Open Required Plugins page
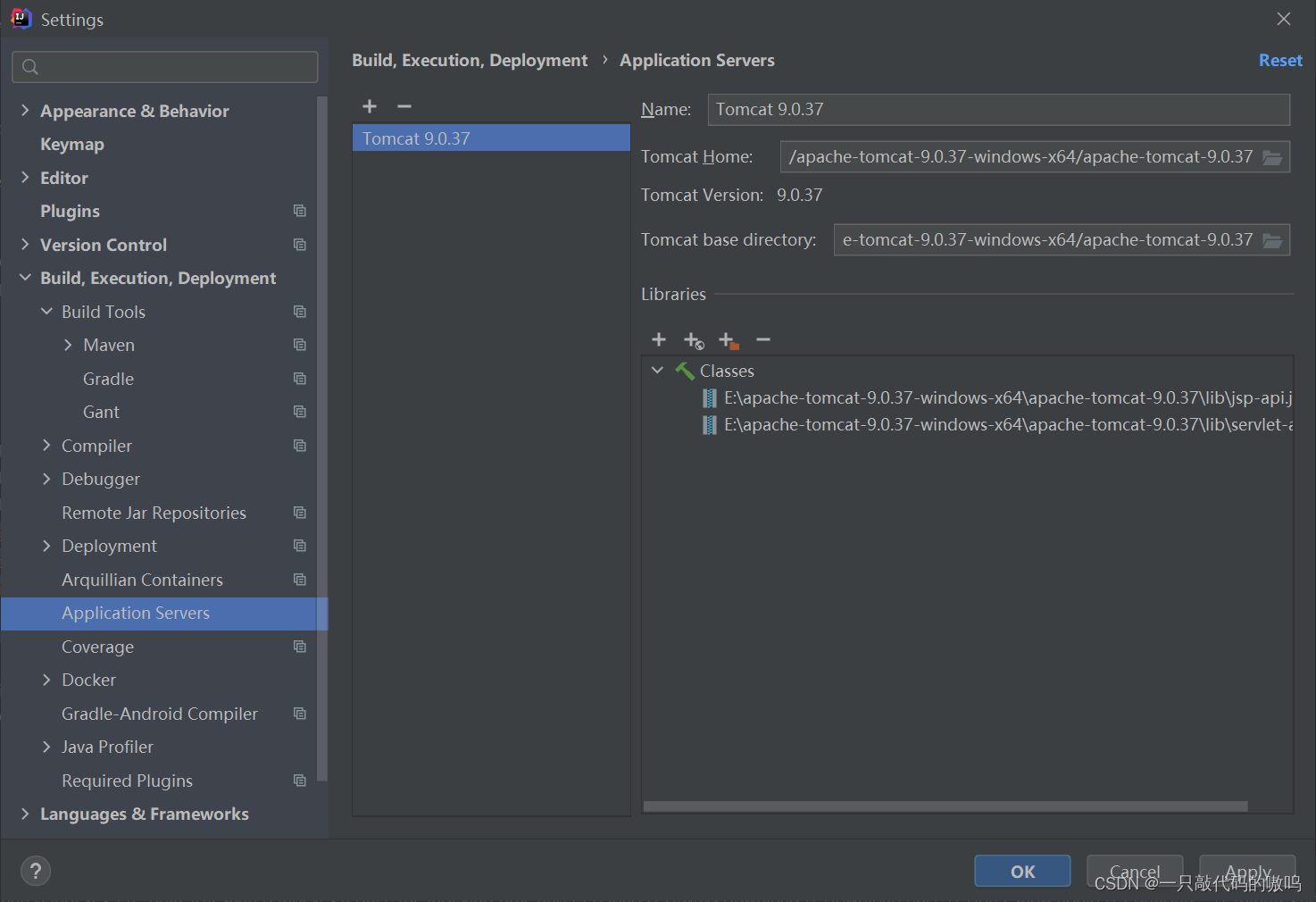Image resolution: width=1316 pixels, height=902 pixels. (x=127, y=781)
